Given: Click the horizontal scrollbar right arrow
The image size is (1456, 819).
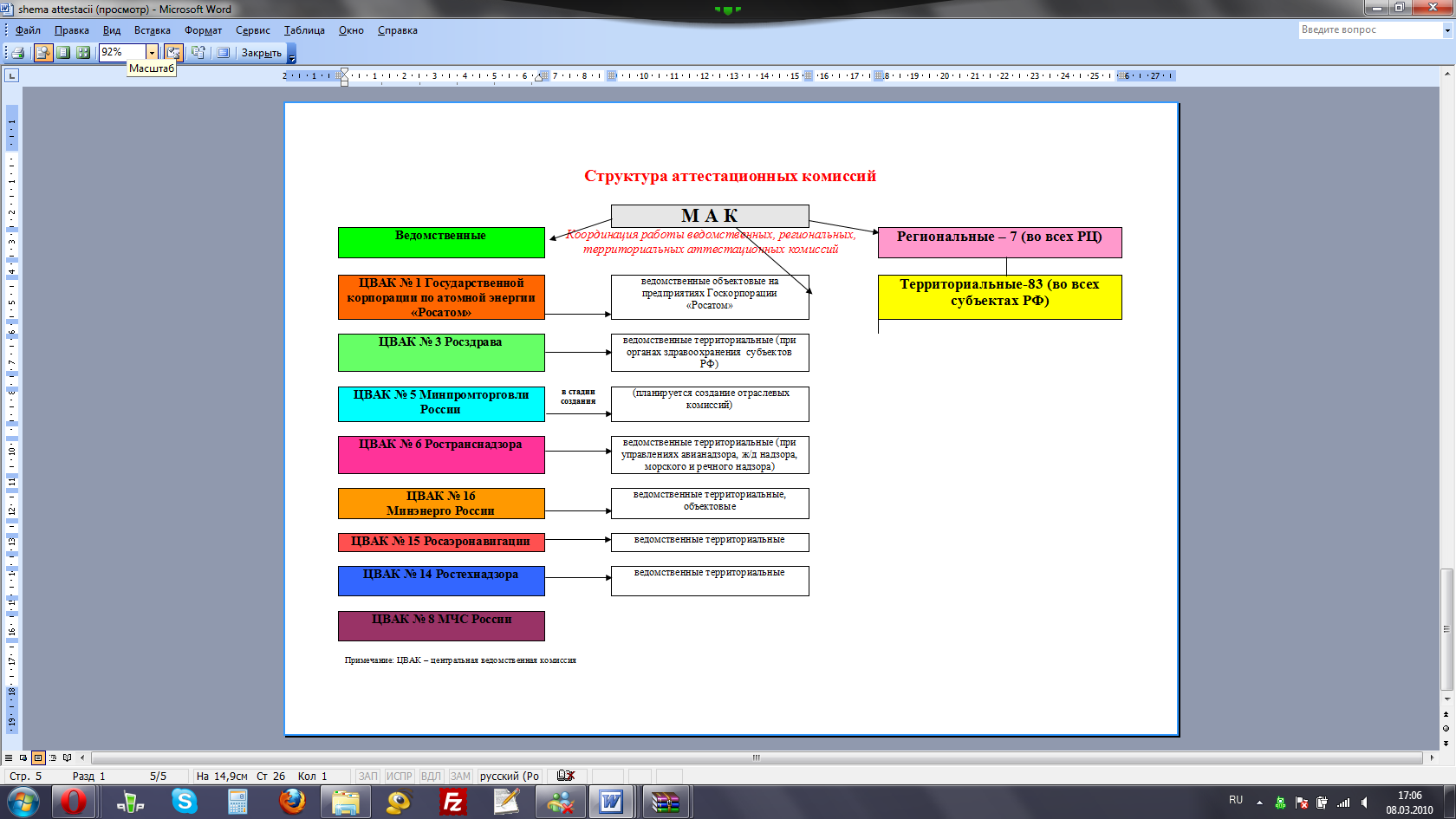Looking at the screenshot, I should coord(1431,757).
